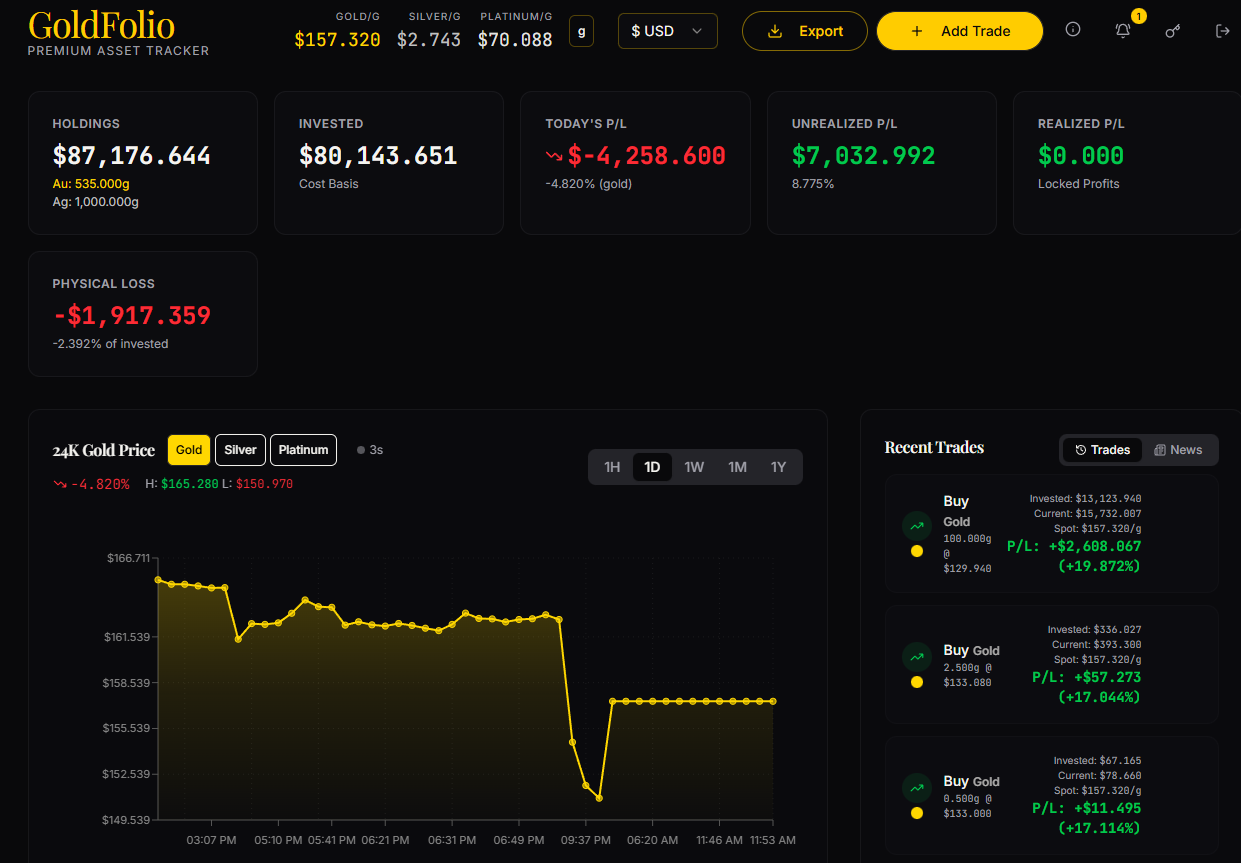Click the Au: 535.000g holdings text
The image size is (1241, 863).
coord(92,184)
